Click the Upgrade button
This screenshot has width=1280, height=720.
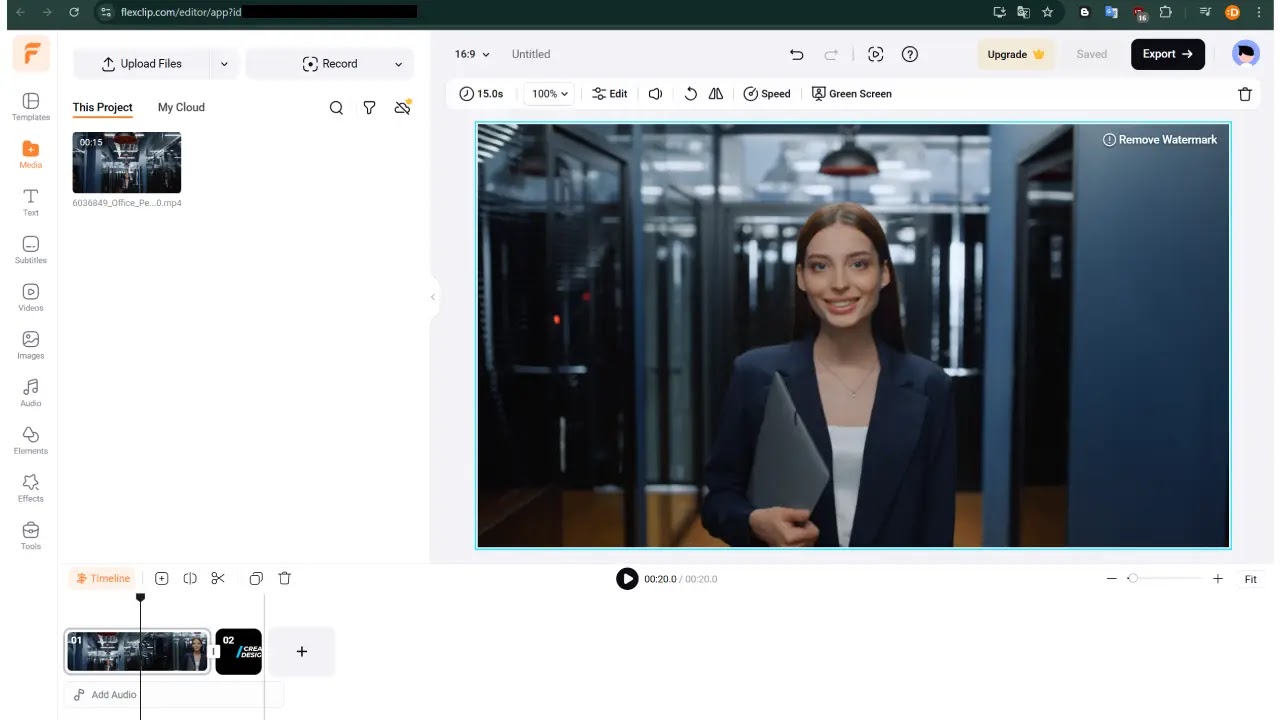pos(1016,54)
